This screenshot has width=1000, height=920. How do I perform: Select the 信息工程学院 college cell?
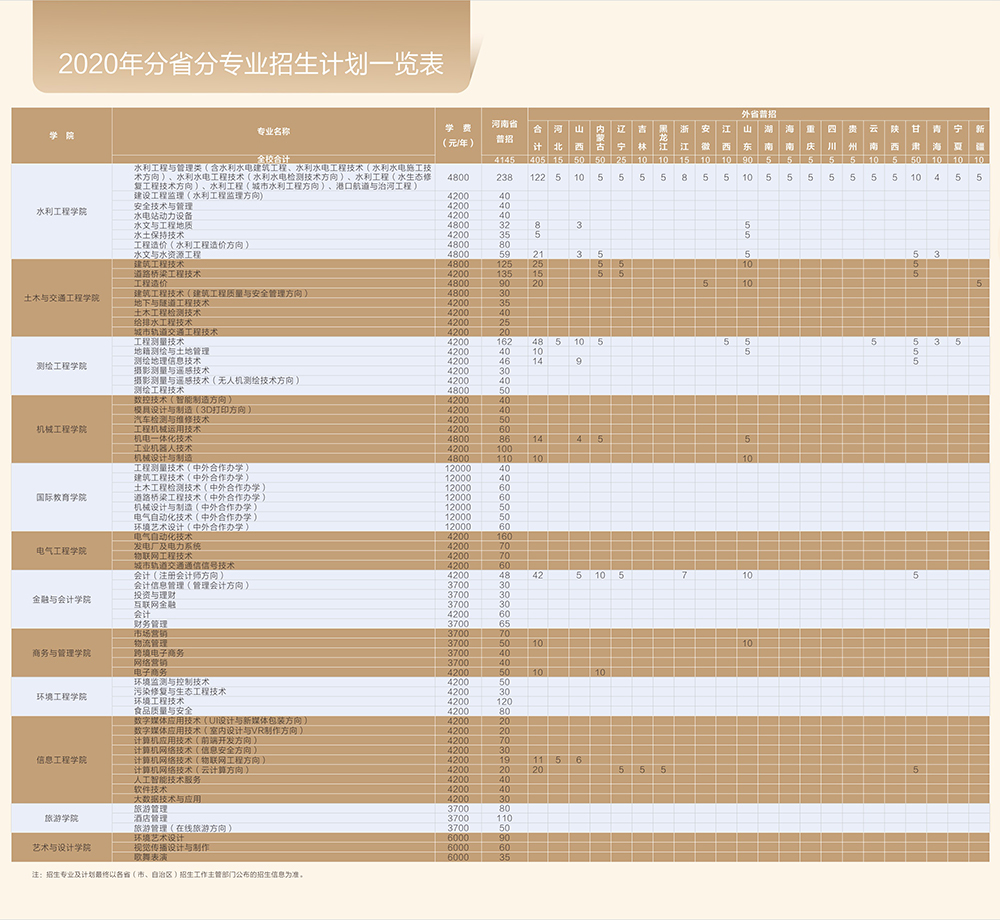[x=62, y=760]
